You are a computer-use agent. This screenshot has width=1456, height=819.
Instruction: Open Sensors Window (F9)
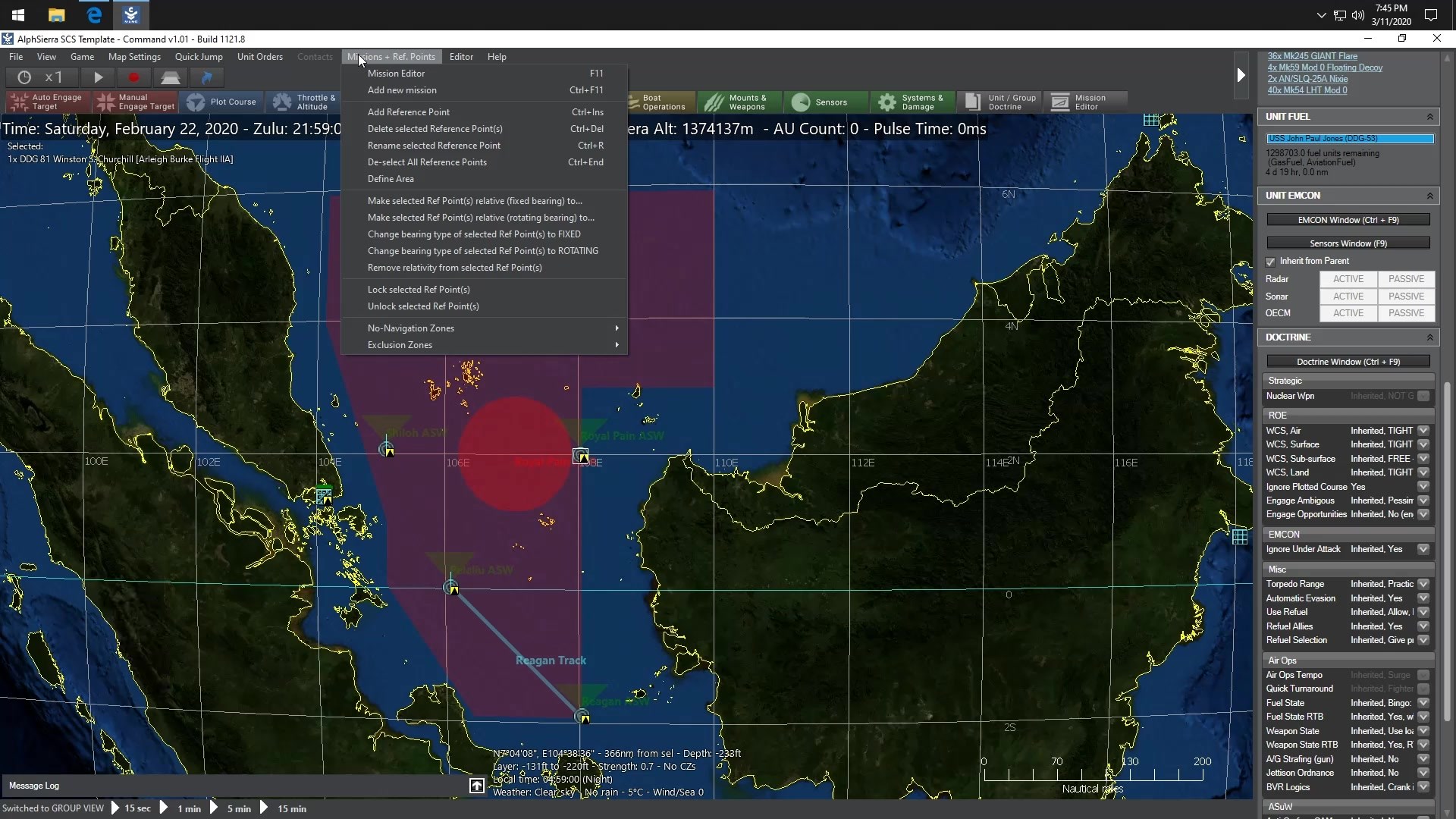click(x=1348, y=243)
